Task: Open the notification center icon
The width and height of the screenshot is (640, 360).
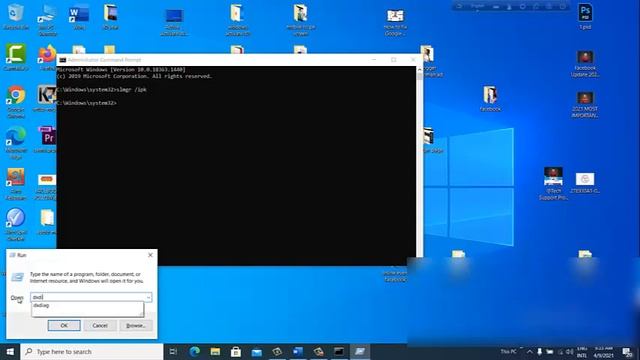Action: point(627,351)
